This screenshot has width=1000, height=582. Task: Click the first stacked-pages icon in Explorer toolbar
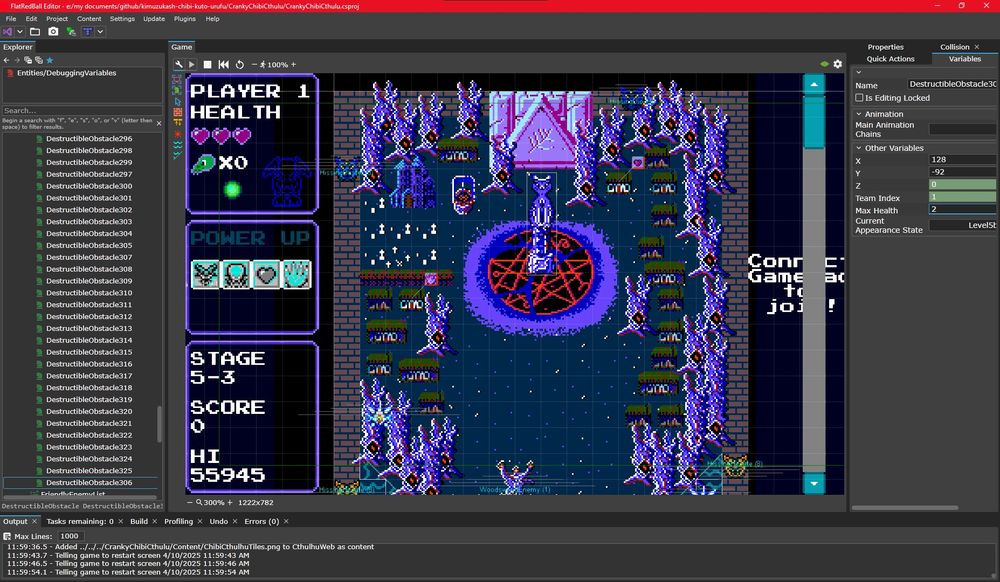(28, 60)
